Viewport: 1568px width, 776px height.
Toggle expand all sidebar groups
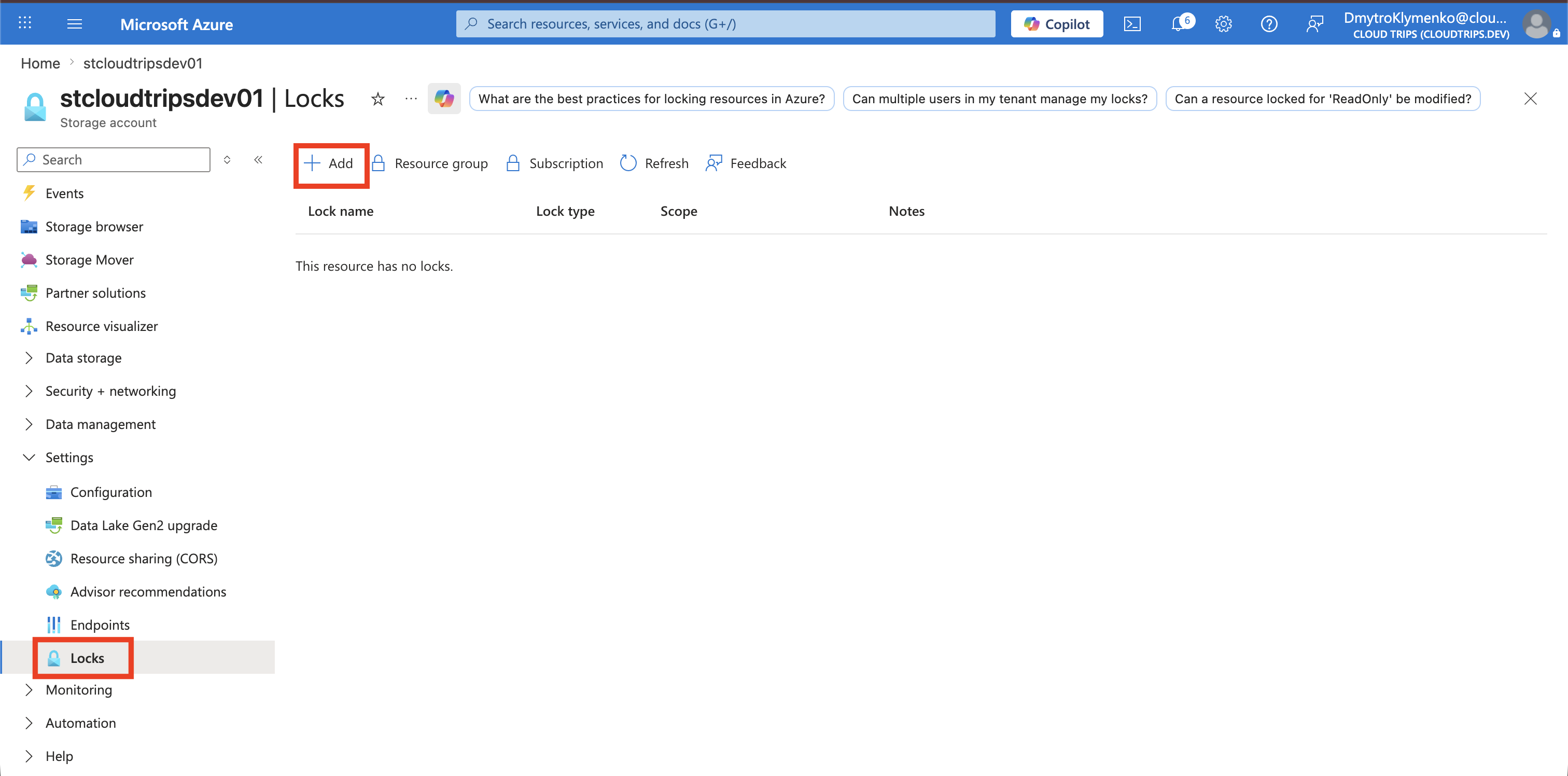(x=227, y=160)
